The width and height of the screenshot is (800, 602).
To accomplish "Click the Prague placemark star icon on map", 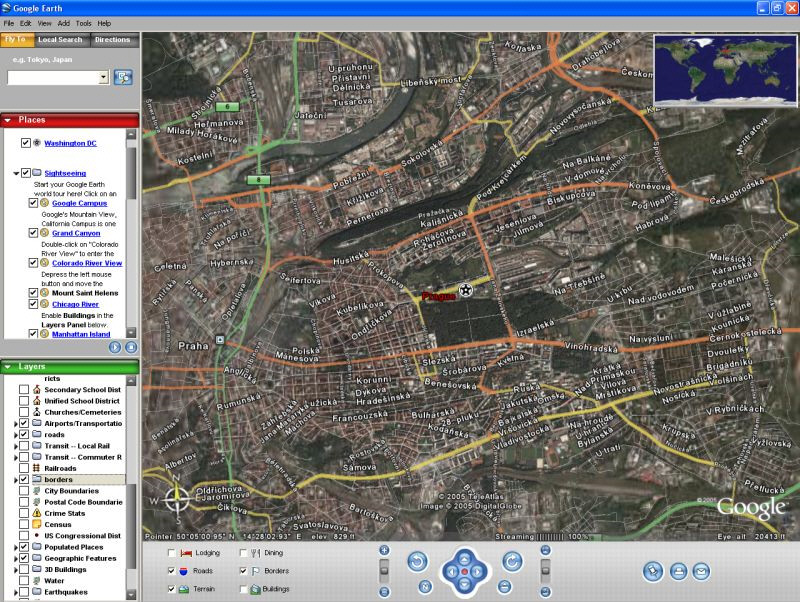I will click(465, 290).
